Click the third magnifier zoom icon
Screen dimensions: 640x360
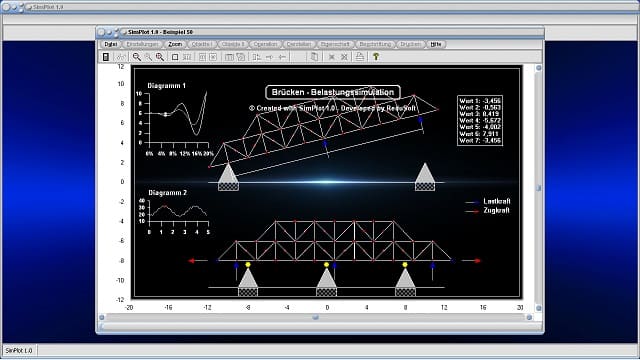(160, 57)
